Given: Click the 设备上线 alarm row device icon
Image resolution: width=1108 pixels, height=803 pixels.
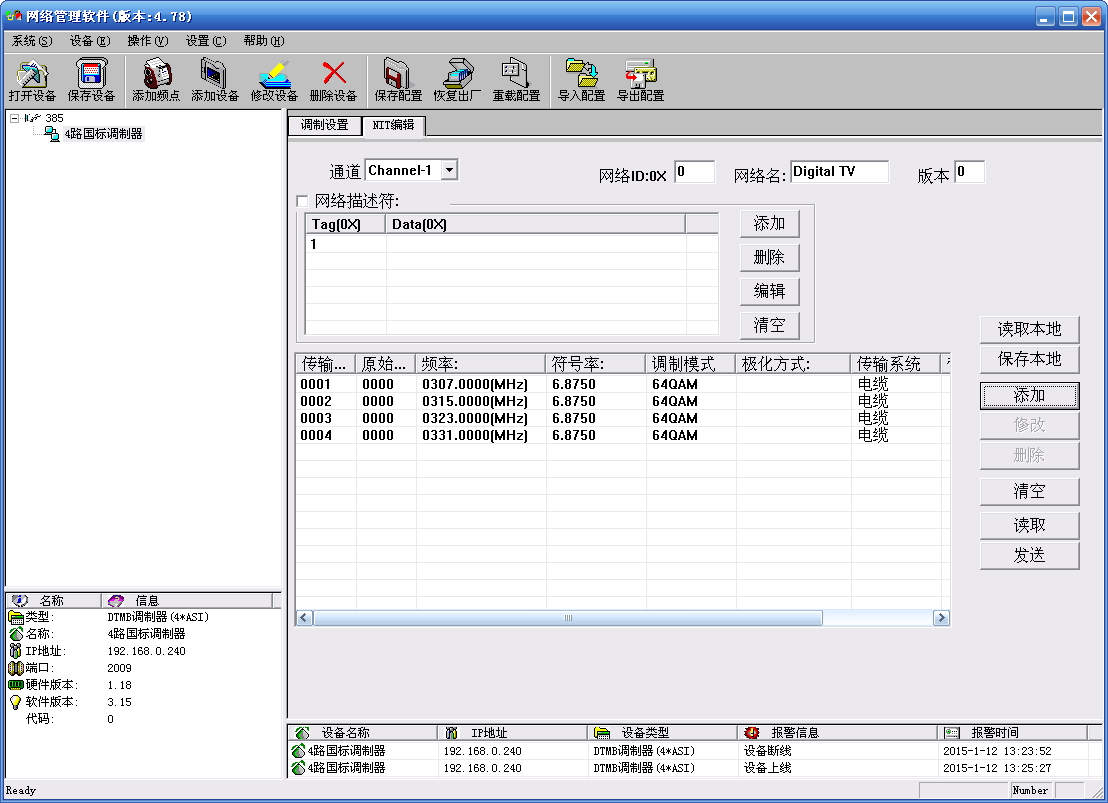Looking at the screenshot, I should coord(298,768).
